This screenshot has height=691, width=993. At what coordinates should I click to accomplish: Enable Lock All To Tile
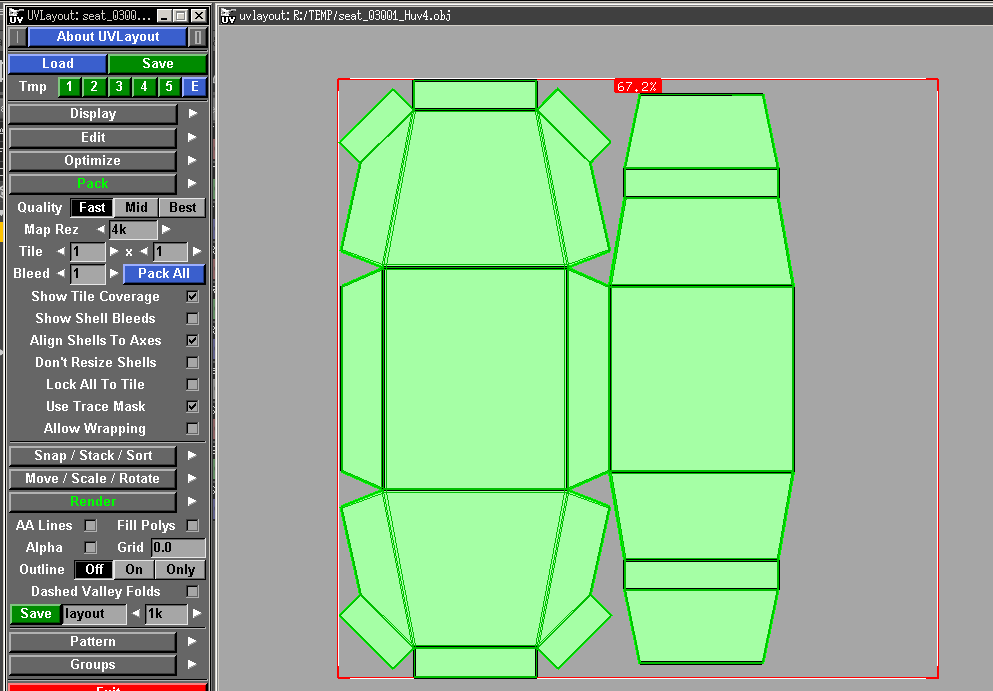coord(193,384)
